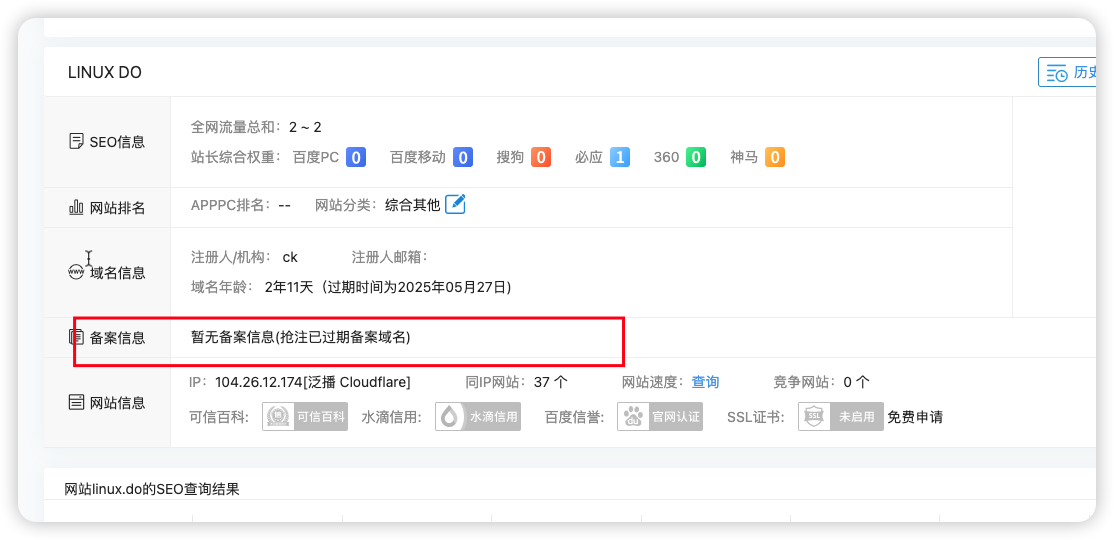
Task: Click the APPPC排名 value
Action: (284, 205)
